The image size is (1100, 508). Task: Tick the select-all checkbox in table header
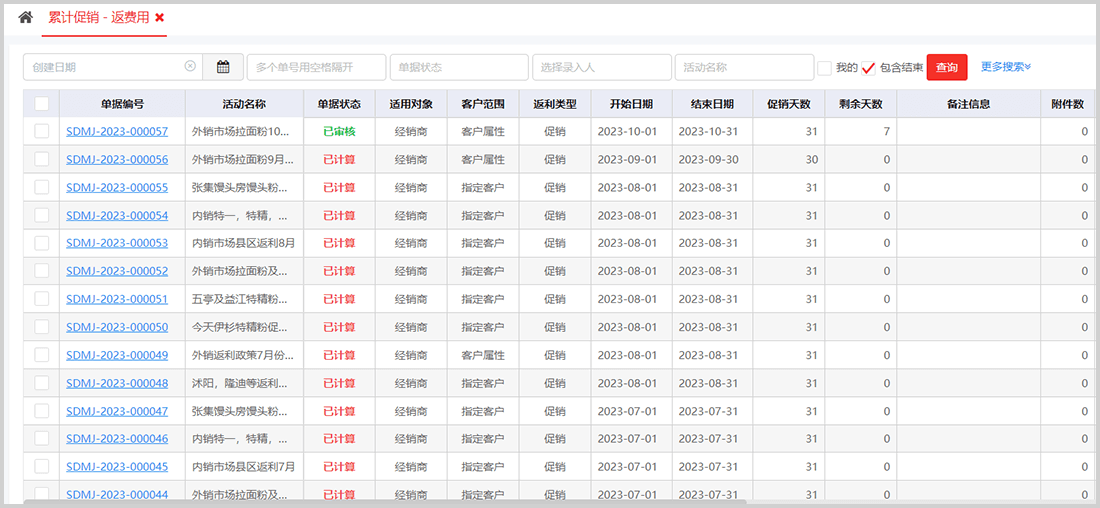pos(41,103)
